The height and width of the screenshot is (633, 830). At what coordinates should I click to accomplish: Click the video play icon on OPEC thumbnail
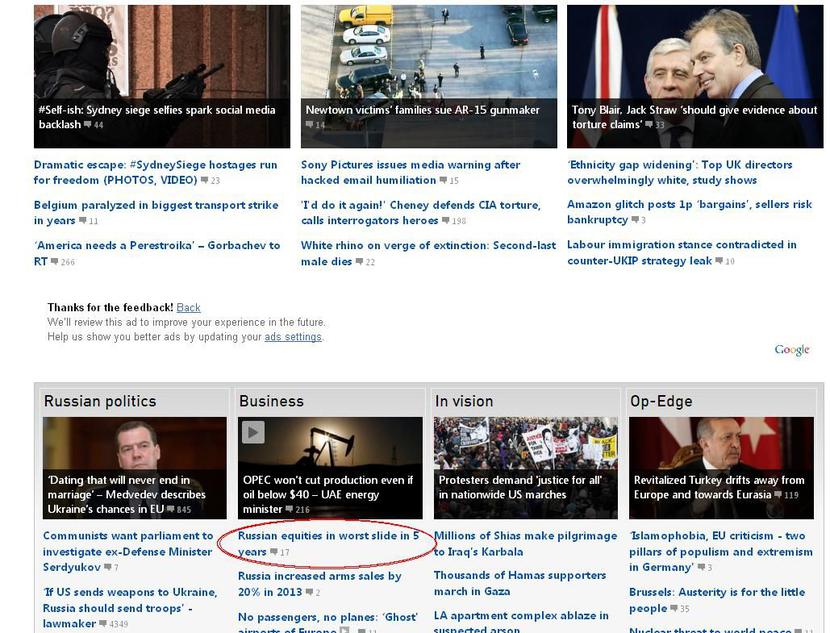coord(253,432)
